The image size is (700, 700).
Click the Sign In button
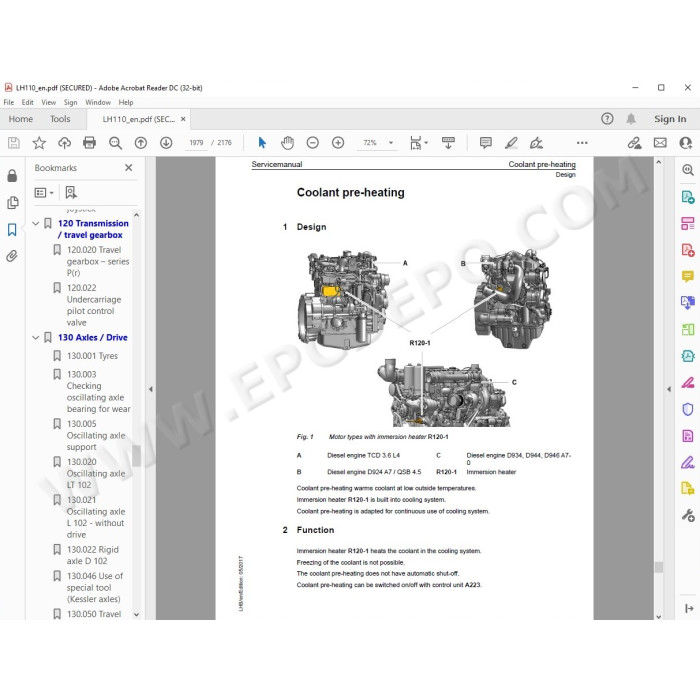coord(670,119)
